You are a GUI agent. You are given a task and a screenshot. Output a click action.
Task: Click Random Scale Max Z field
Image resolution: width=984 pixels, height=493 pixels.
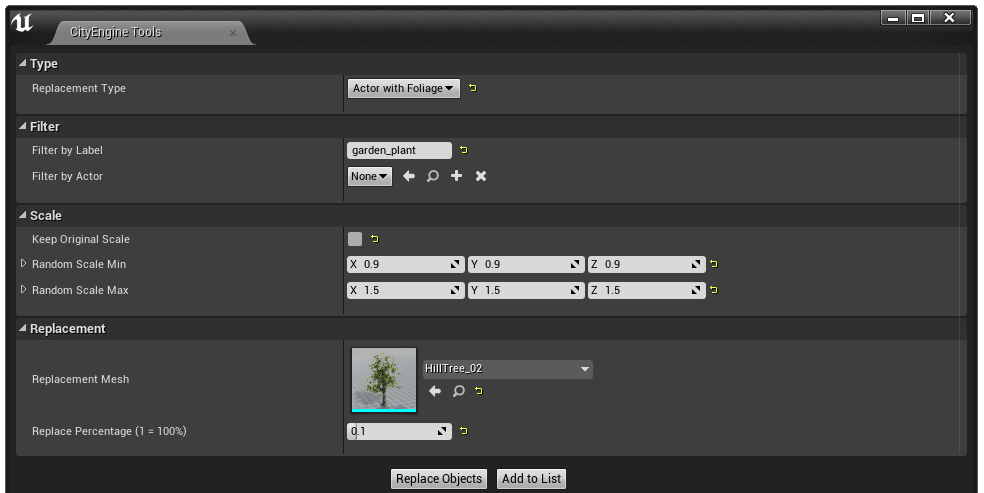646,290
